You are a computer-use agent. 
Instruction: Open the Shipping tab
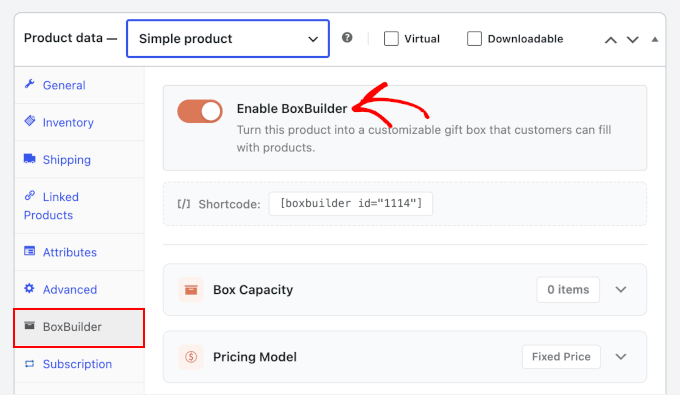[79, 160]
